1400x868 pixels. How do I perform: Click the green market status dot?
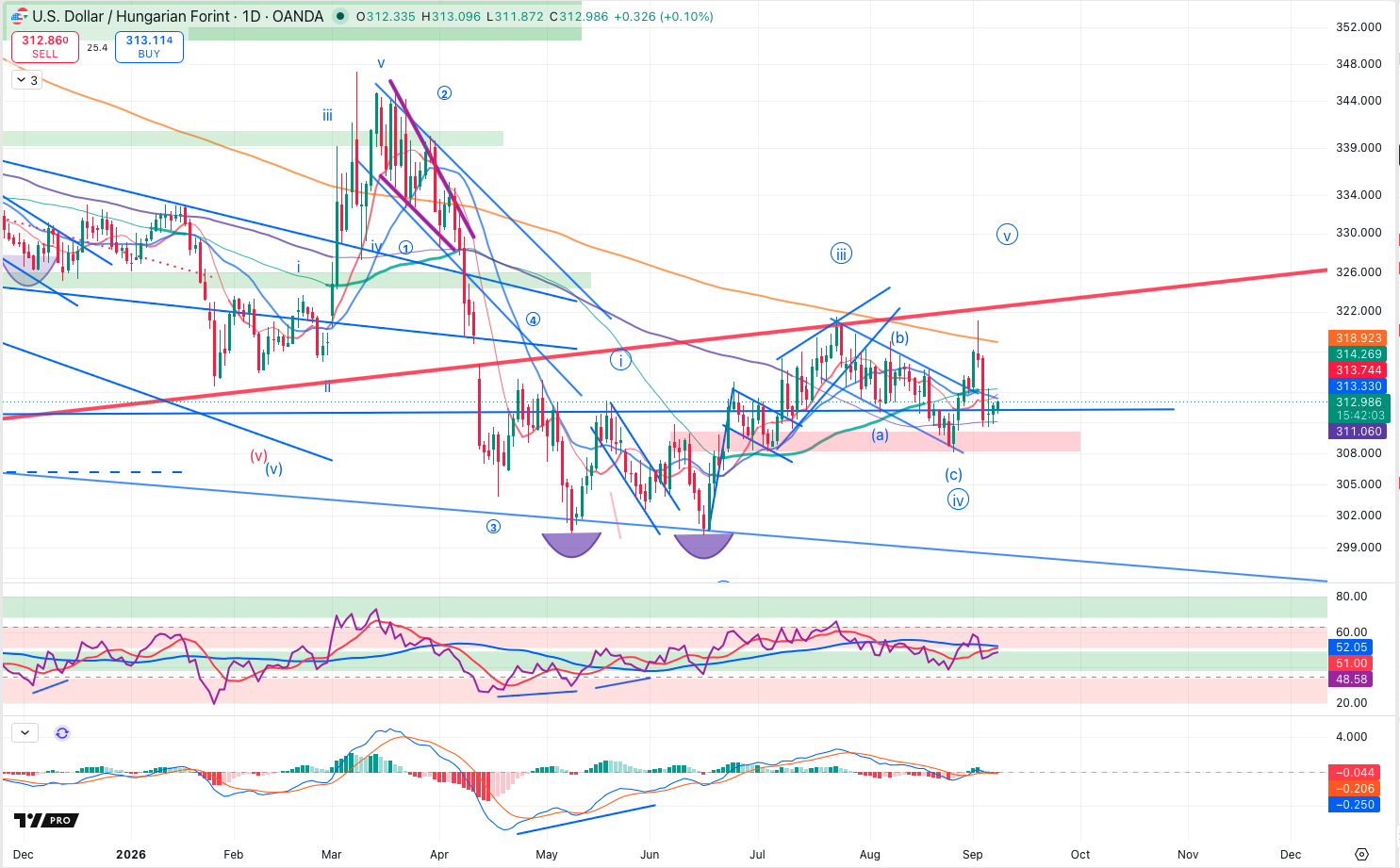(339, 17)
